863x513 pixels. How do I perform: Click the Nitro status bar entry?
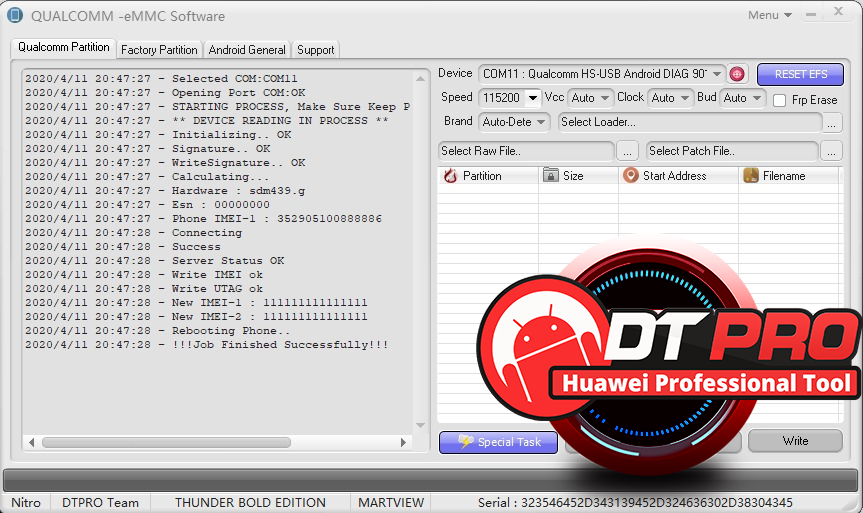pyautogui.click(x=26, y=503)
